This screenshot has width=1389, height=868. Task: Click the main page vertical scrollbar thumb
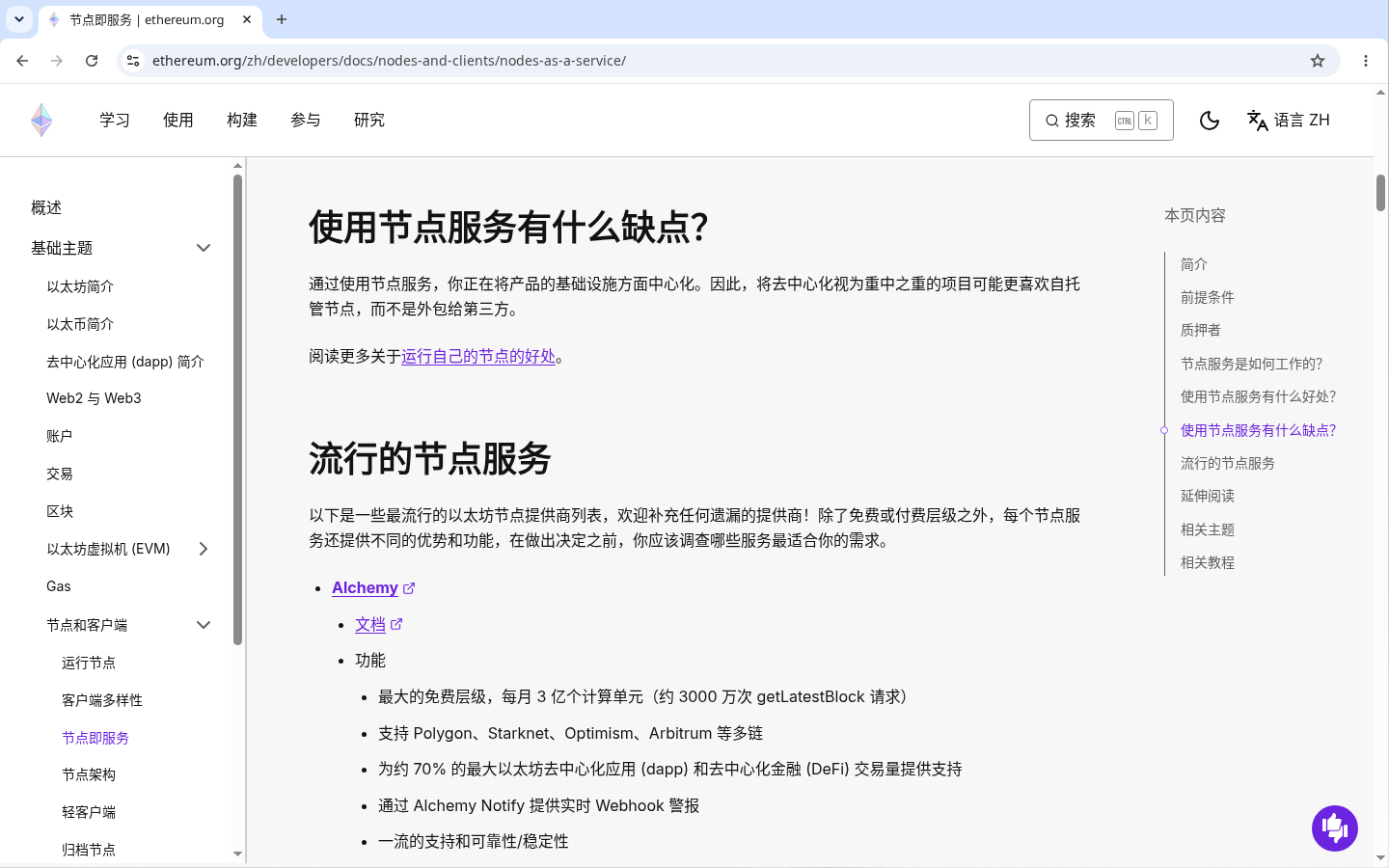[1380, 193]
